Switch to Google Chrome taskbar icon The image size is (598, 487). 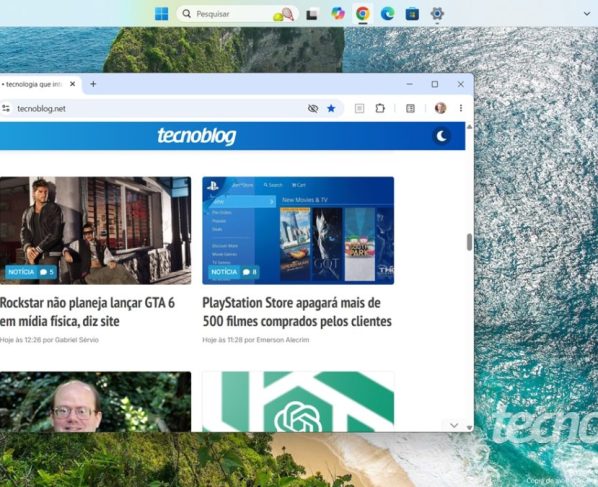point(363,14)
